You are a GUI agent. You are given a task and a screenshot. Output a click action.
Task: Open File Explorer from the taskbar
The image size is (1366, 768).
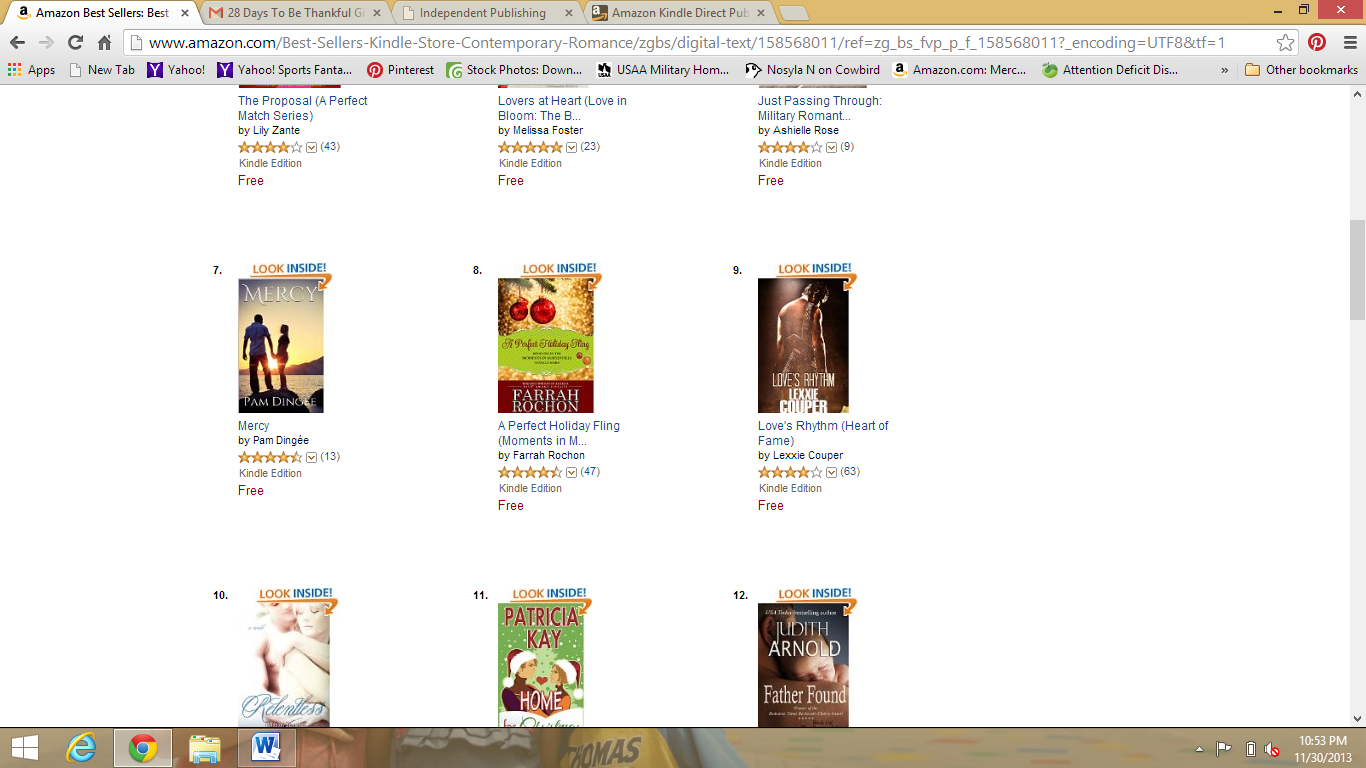tap(205, 748)
